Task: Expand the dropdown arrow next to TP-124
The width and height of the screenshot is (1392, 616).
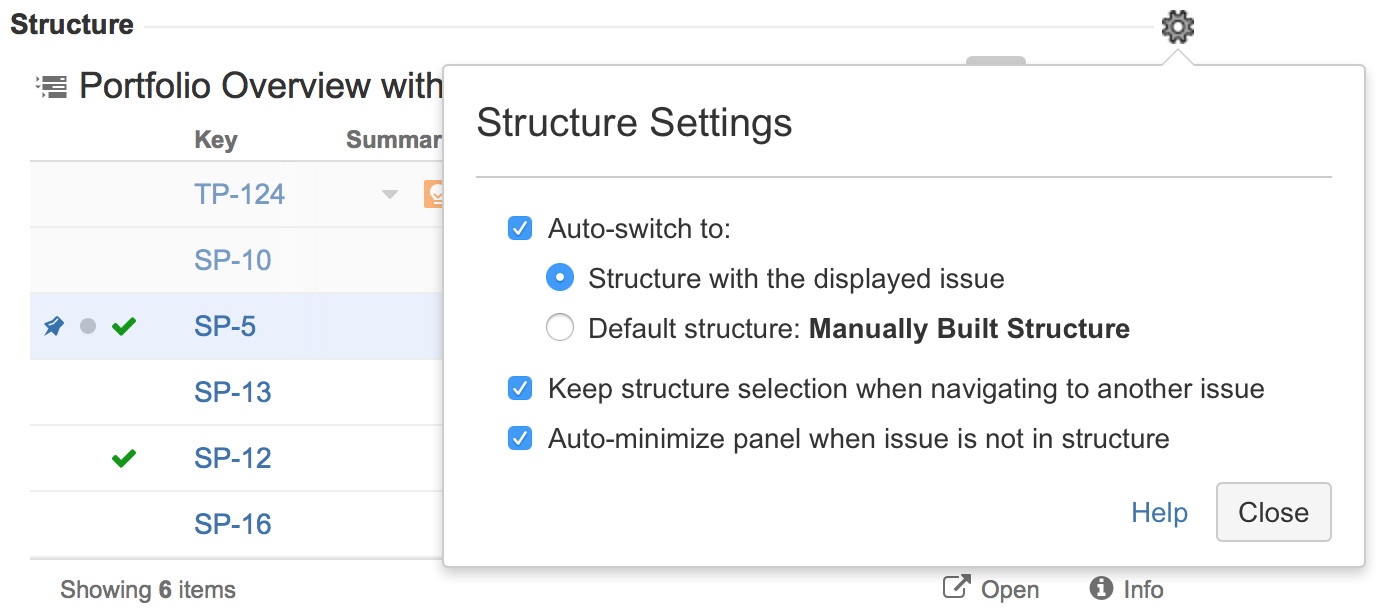Action: click(388, 194)
